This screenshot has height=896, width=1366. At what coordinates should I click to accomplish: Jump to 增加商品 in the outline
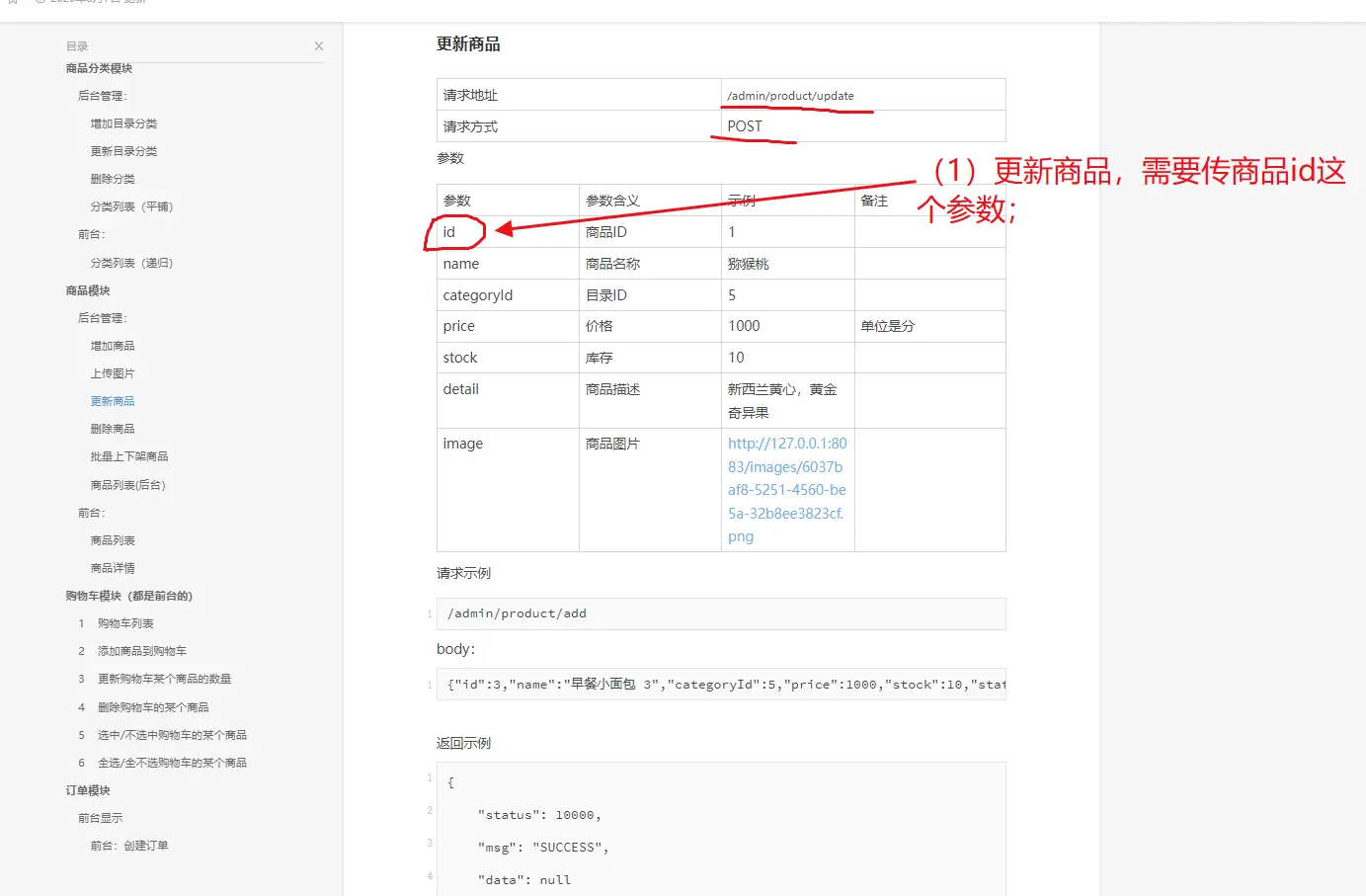(113, 346)
